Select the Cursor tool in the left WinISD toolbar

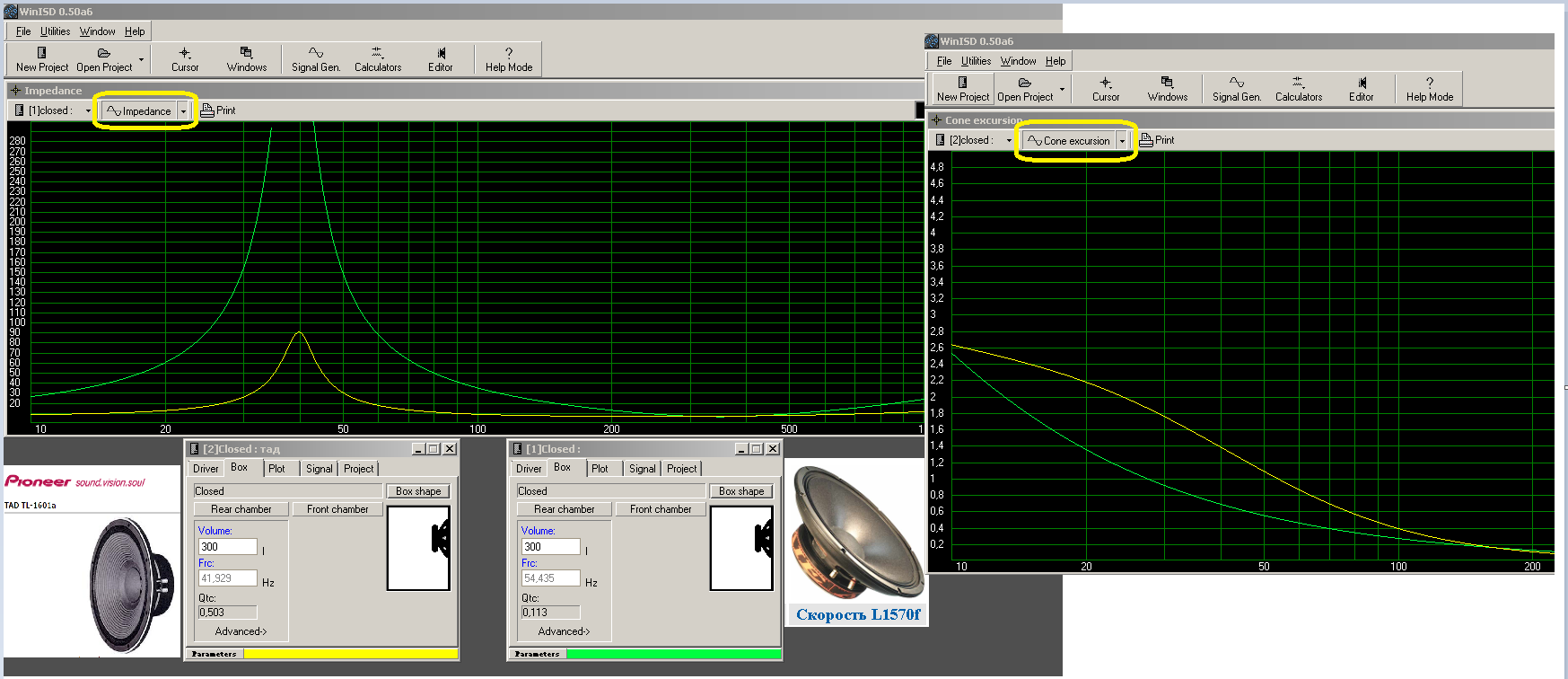[x=185, y=59]
